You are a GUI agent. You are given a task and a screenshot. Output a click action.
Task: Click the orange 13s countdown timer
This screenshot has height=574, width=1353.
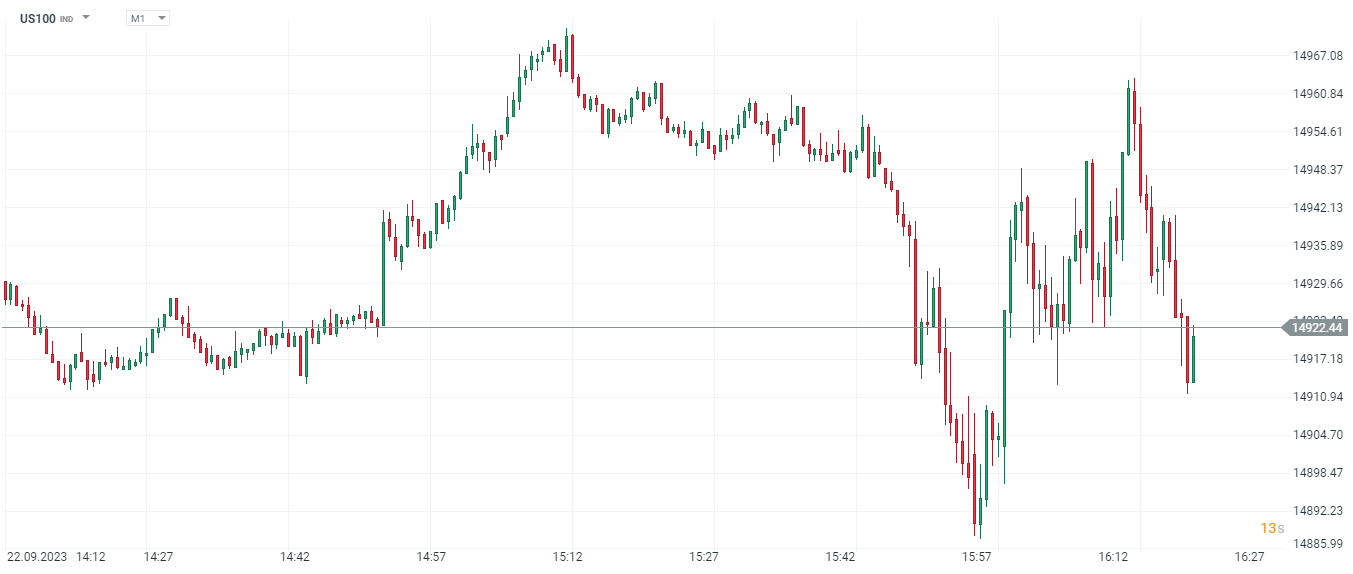[x=1271, y=528]
